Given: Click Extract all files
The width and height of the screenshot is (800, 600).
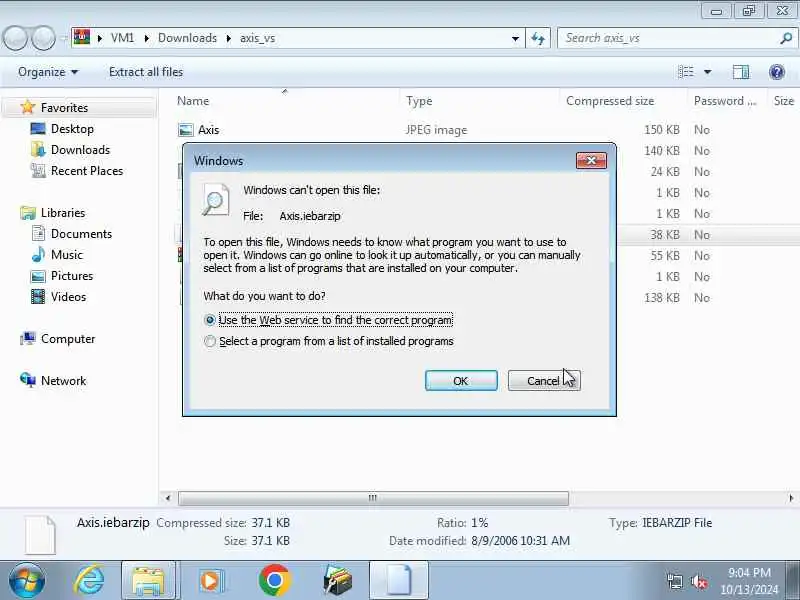Looking at the screenshot, I should (146, 72).
